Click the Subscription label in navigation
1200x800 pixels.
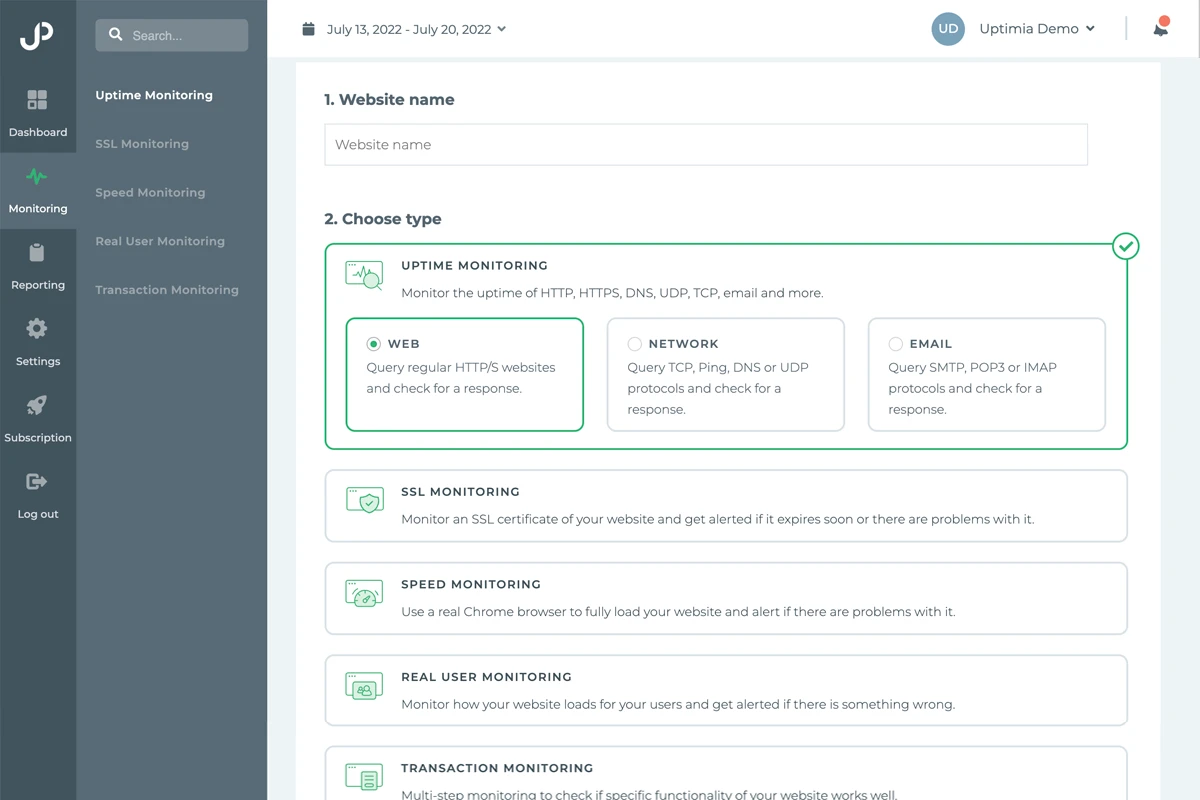tap(38, 438)
